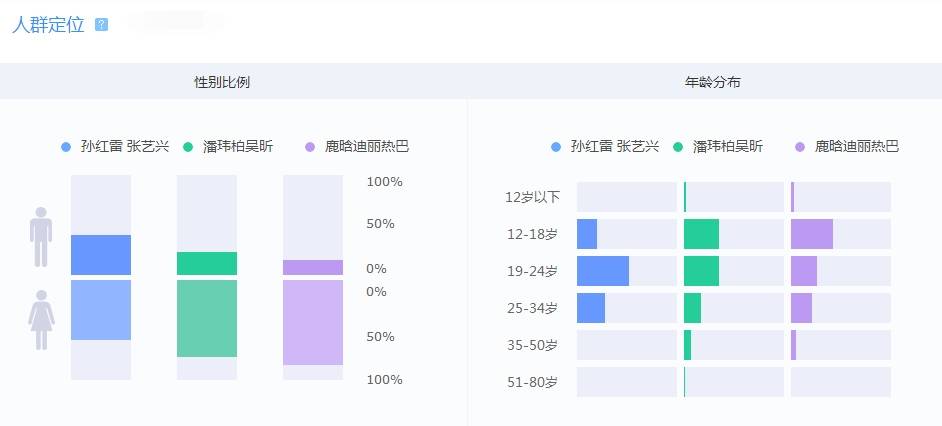Click the 51-80岁 age label
Viewport: 942px width, 426px height.
(532, 382)
